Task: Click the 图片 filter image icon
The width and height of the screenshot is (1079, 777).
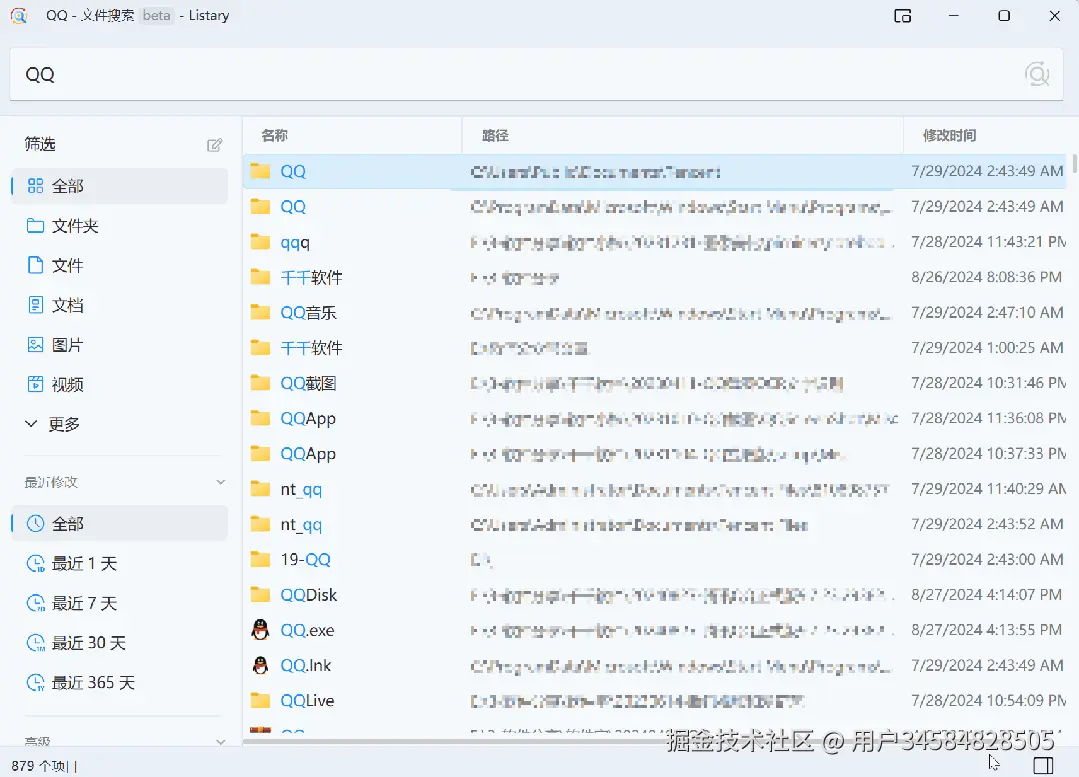Action: click(x=35, y=345)
